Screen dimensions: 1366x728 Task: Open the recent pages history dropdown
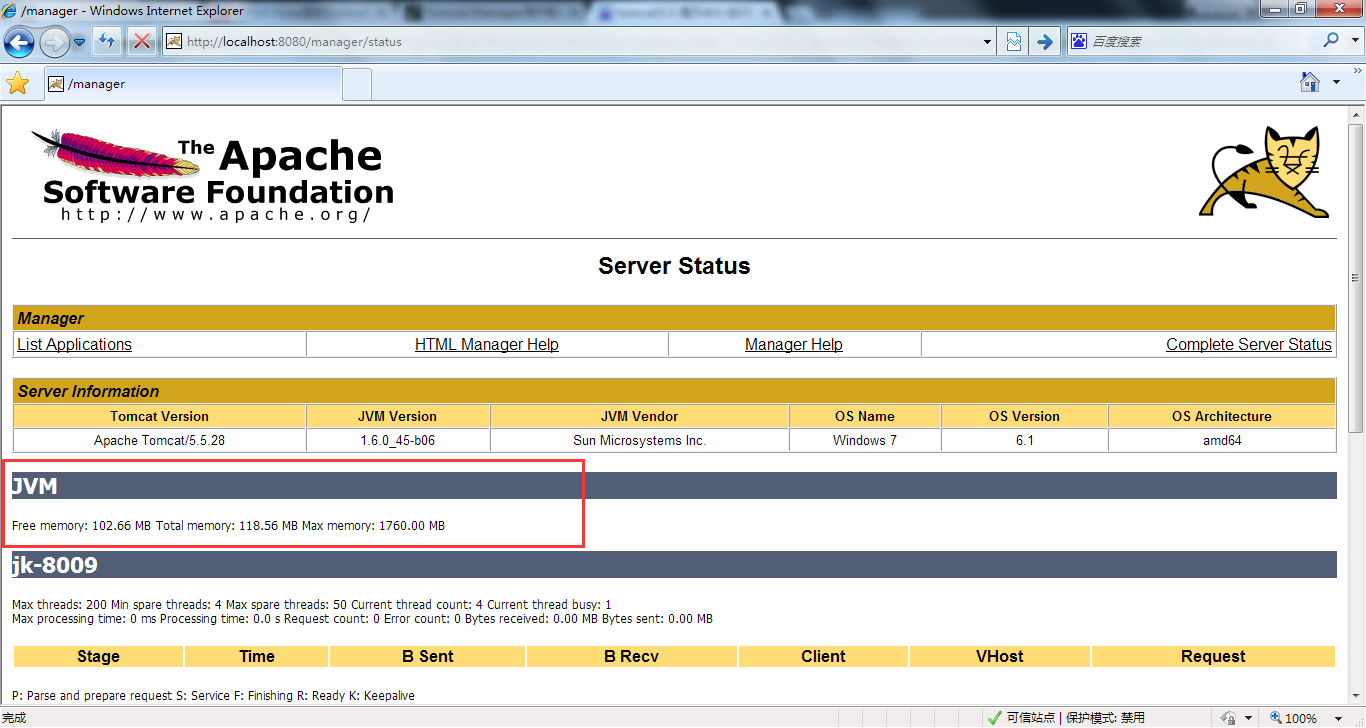coord(78,42)
